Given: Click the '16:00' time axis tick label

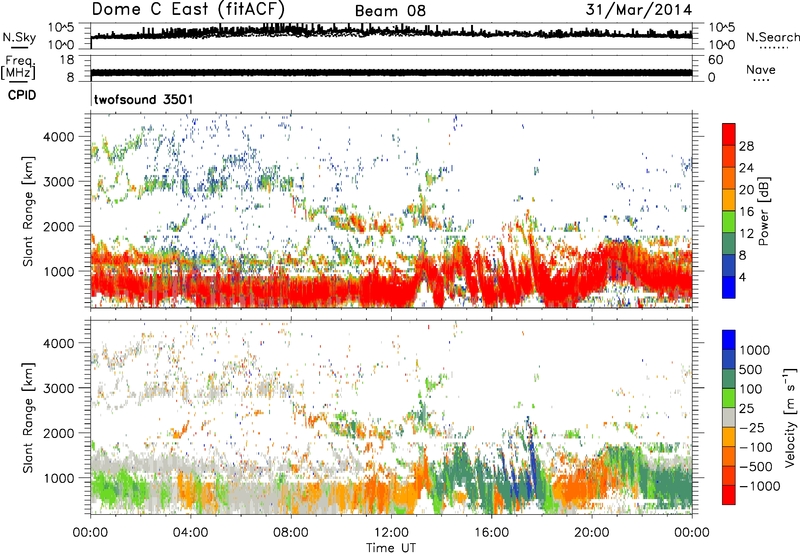Looking at the screenshot, I should (x=491, y=533).
